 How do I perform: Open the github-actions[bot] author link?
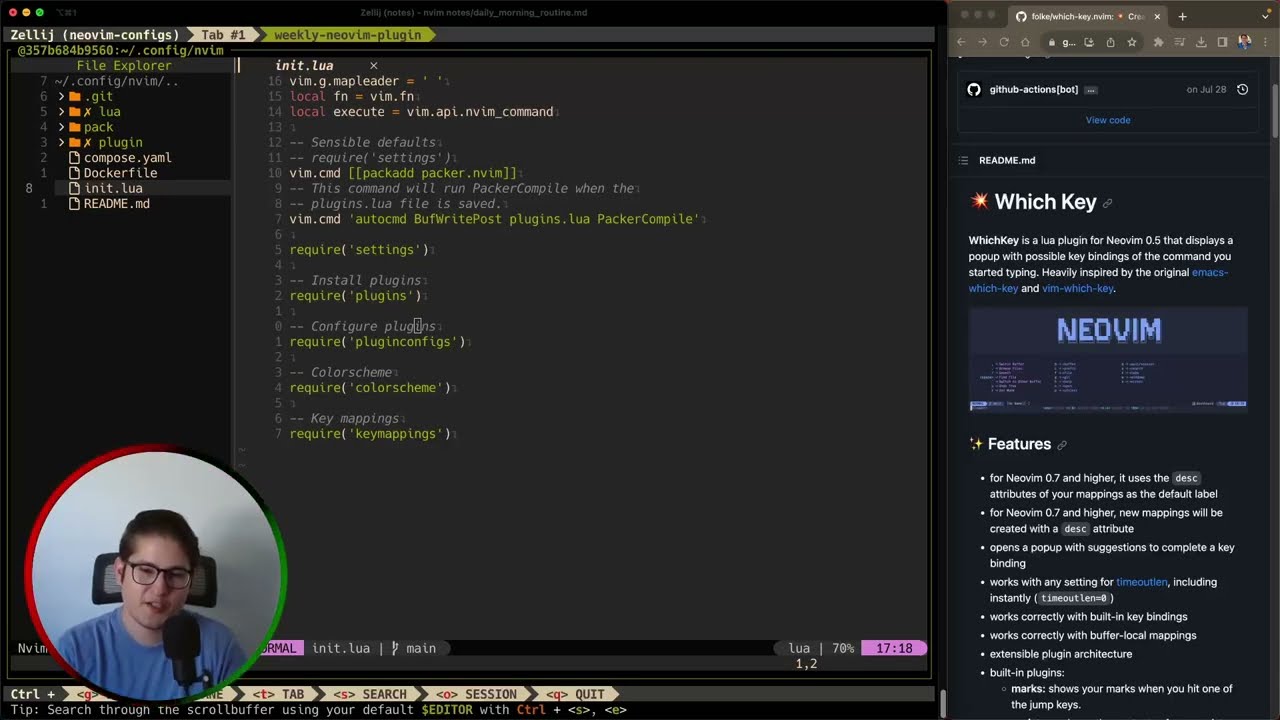tap(1034, 89)
